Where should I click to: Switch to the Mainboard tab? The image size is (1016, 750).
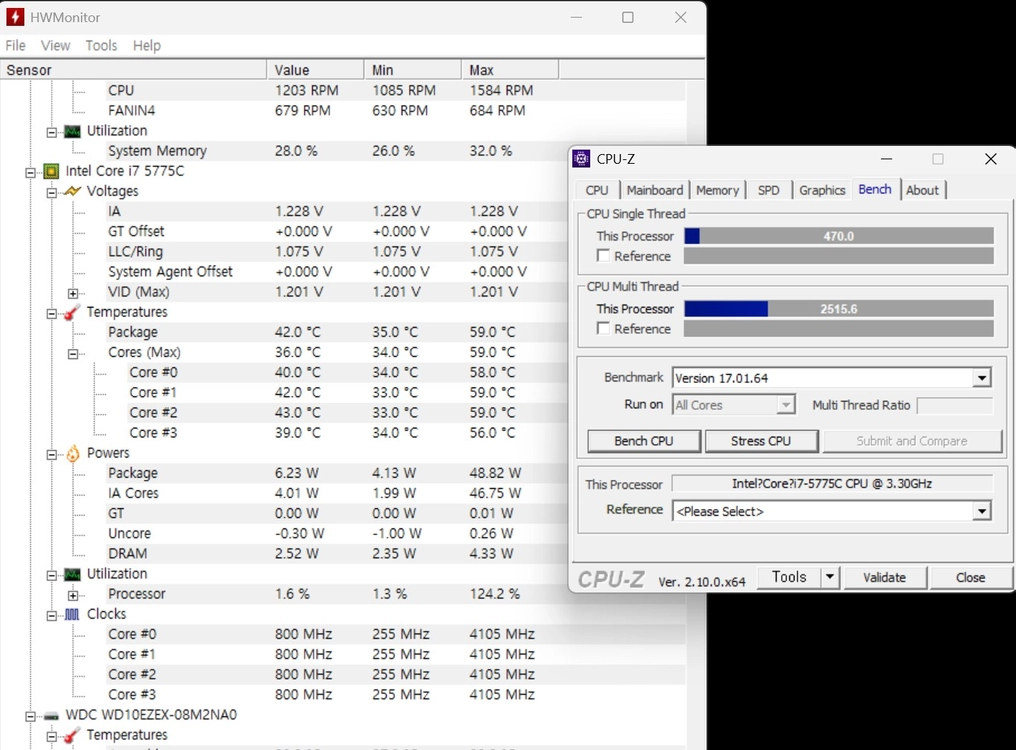(x=654, y=190)
